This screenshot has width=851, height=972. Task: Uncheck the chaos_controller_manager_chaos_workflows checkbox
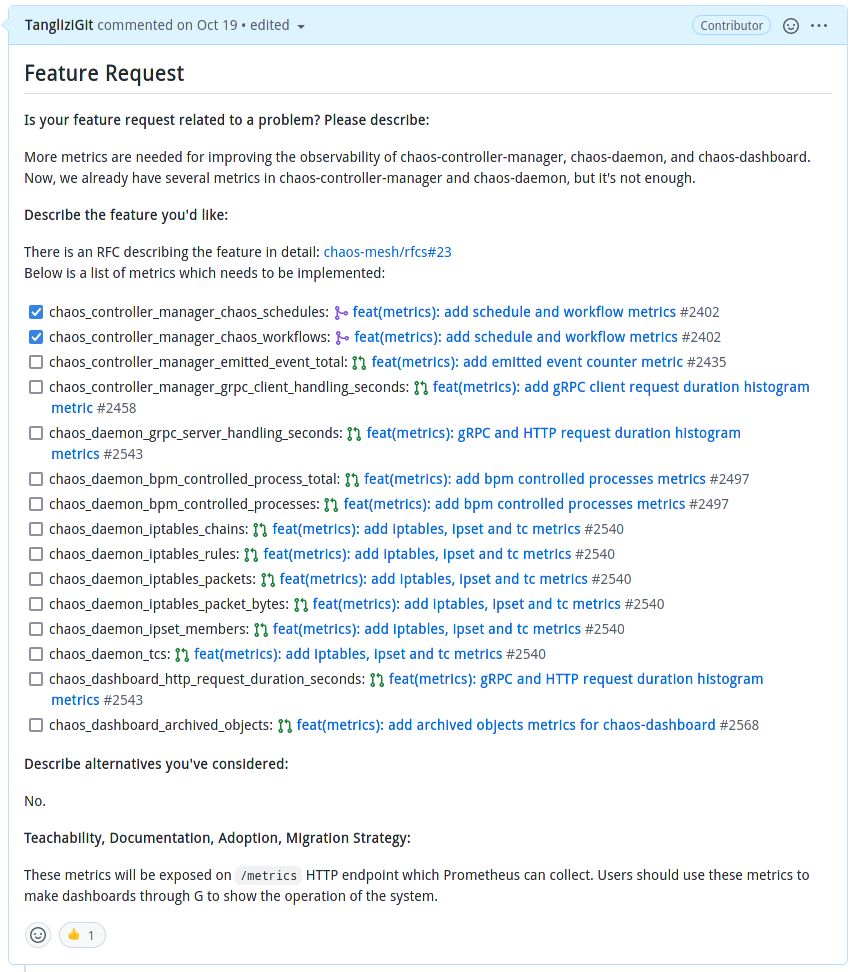(x=36, y=337)
